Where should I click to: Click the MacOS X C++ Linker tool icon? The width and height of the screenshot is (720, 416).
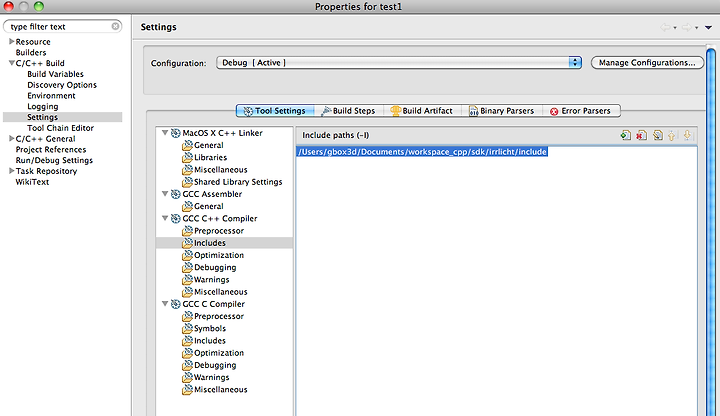point(175,133)
